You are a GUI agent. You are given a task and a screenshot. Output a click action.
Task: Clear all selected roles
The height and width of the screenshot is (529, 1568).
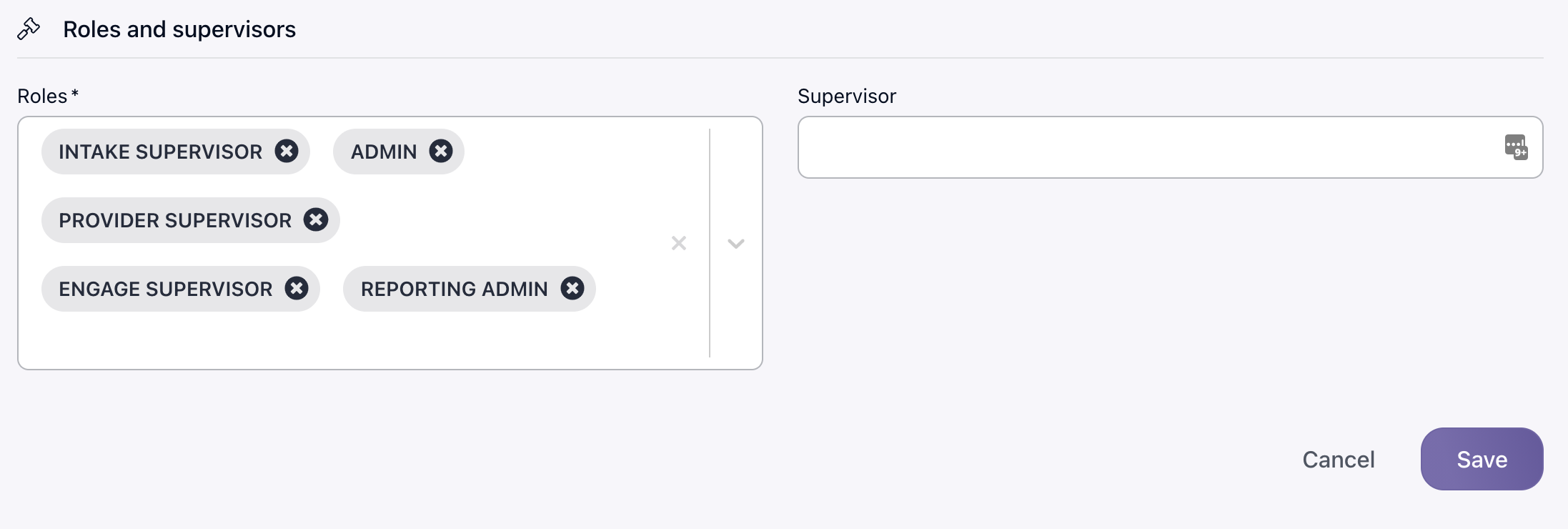tap(679, 243)
